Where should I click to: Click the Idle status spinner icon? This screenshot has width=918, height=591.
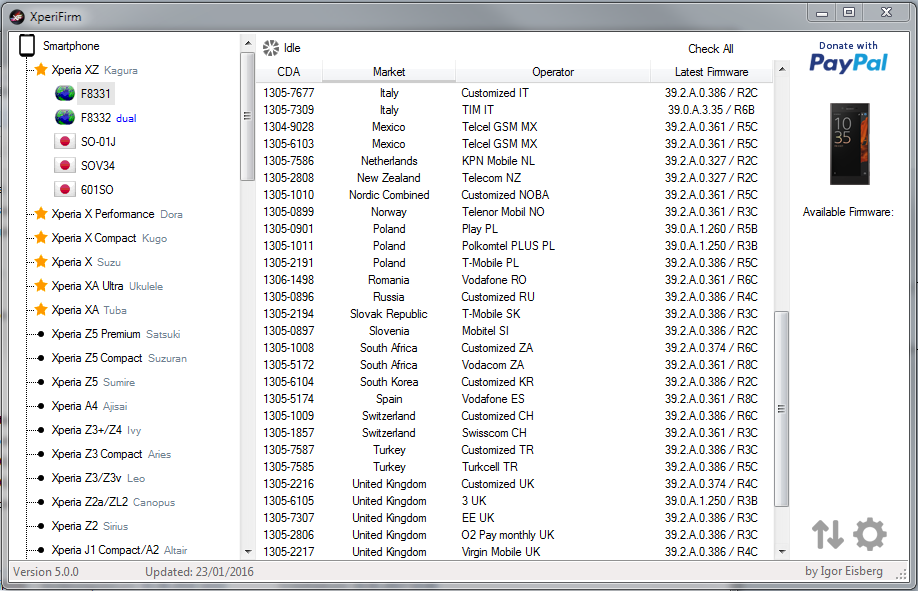[271, 48]
